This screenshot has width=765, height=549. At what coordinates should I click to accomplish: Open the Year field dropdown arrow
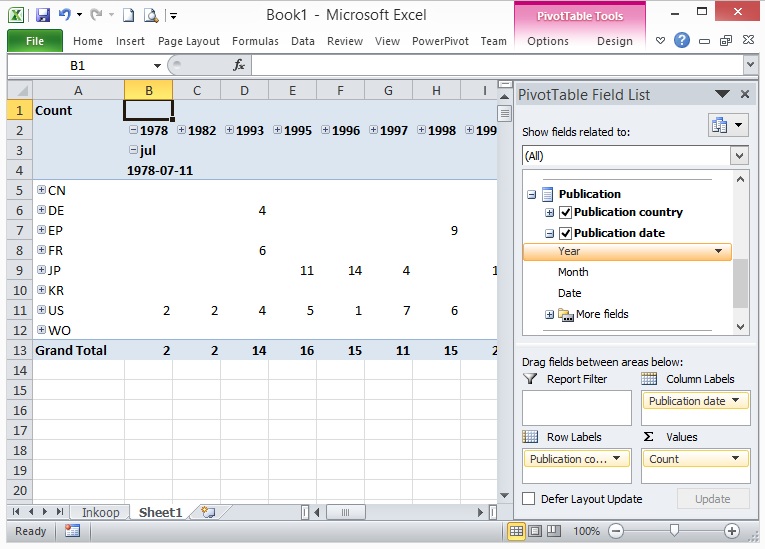pos(719,251)
